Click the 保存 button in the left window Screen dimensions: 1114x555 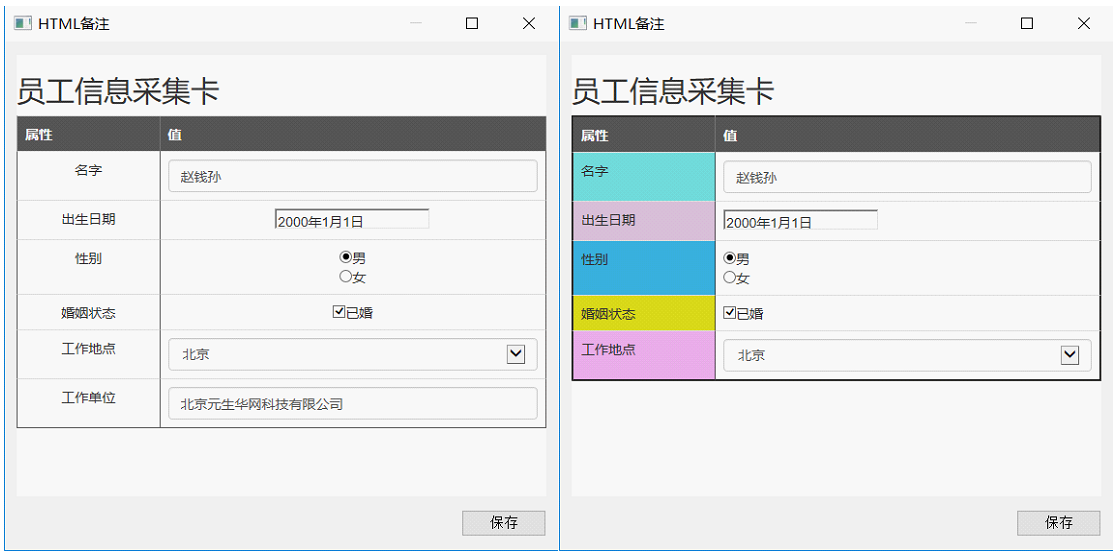tap(503, 522)
